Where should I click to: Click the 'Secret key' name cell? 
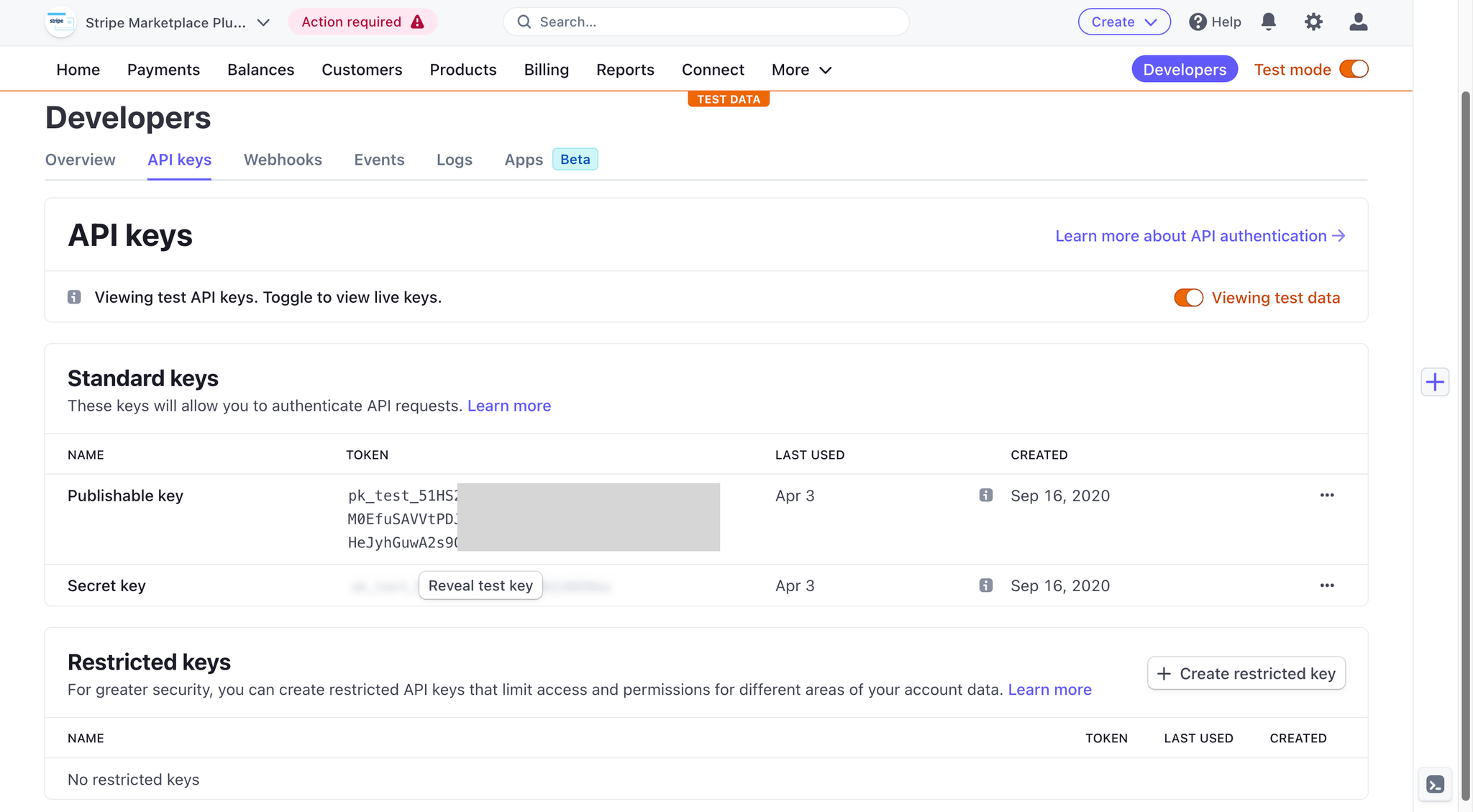106,585
